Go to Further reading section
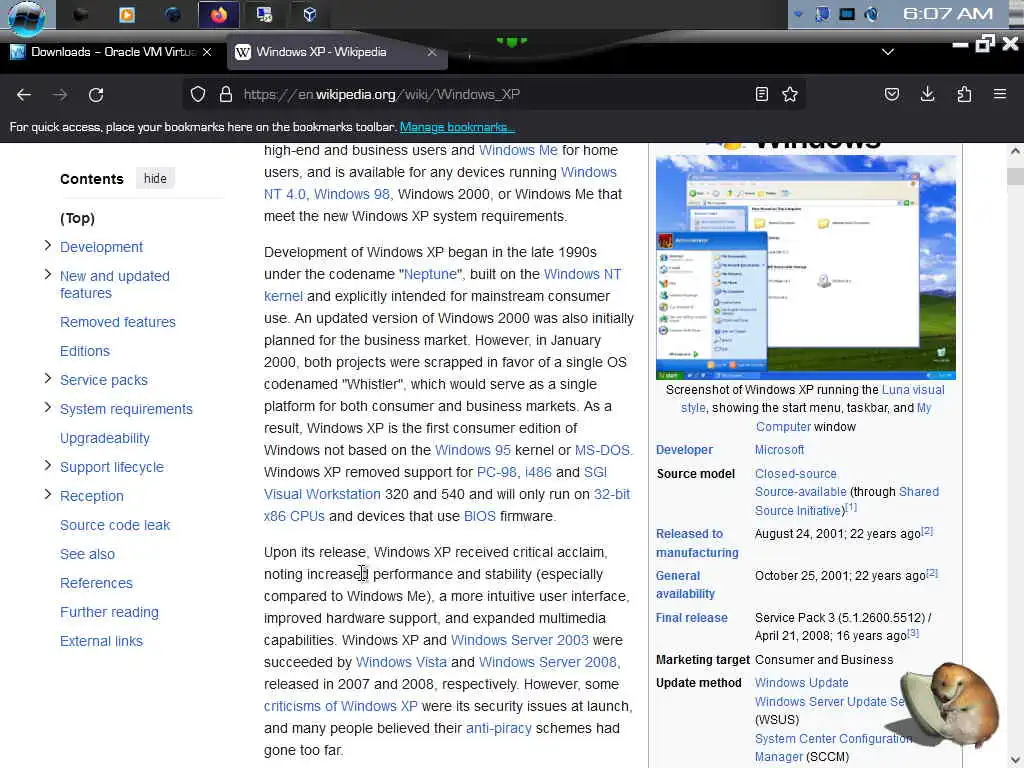Image resolution: width=1024 pixels, height=768 pixels. [109, 613]
